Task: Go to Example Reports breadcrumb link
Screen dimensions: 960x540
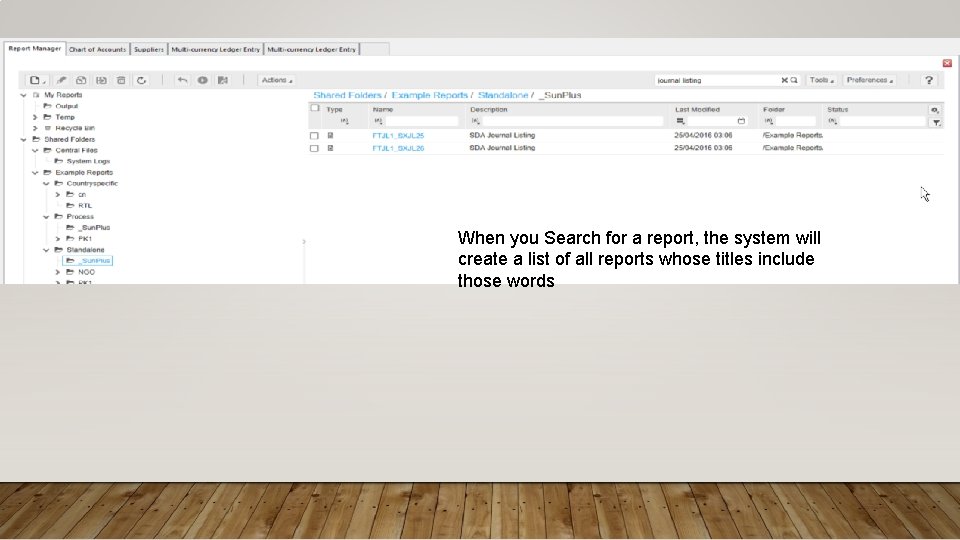Action: [429, 96]
